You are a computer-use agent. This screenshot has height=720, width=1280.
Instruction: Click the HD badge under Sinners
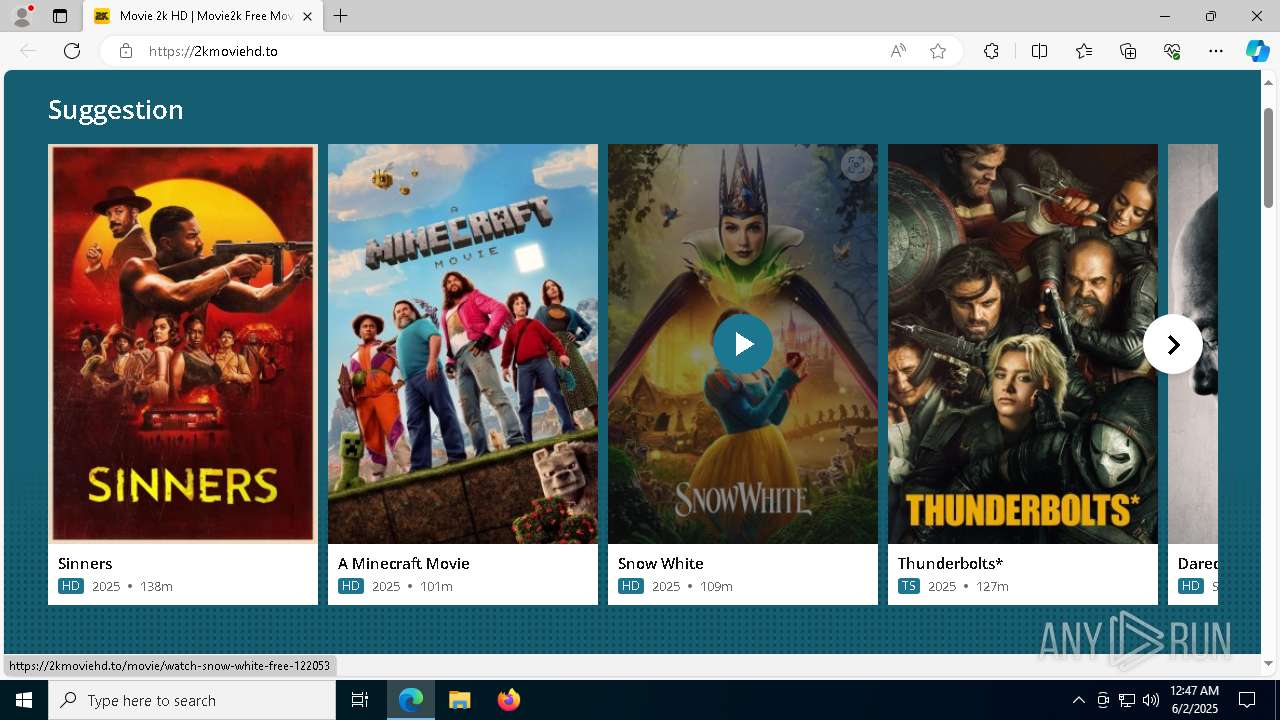(70, 586)
